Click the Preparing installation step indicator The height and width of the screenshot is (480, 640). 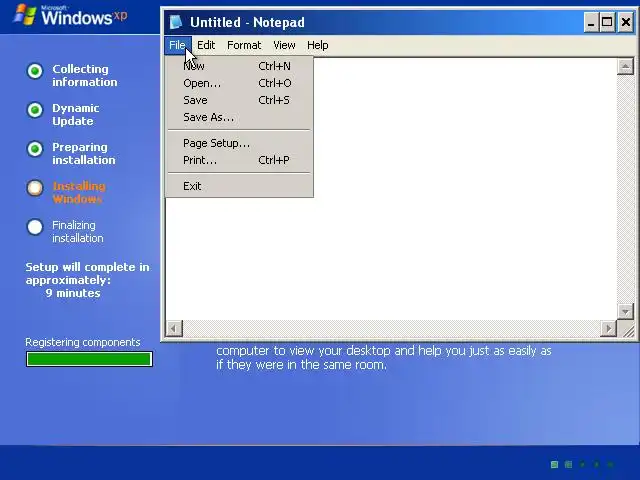(x=35, y=149)
